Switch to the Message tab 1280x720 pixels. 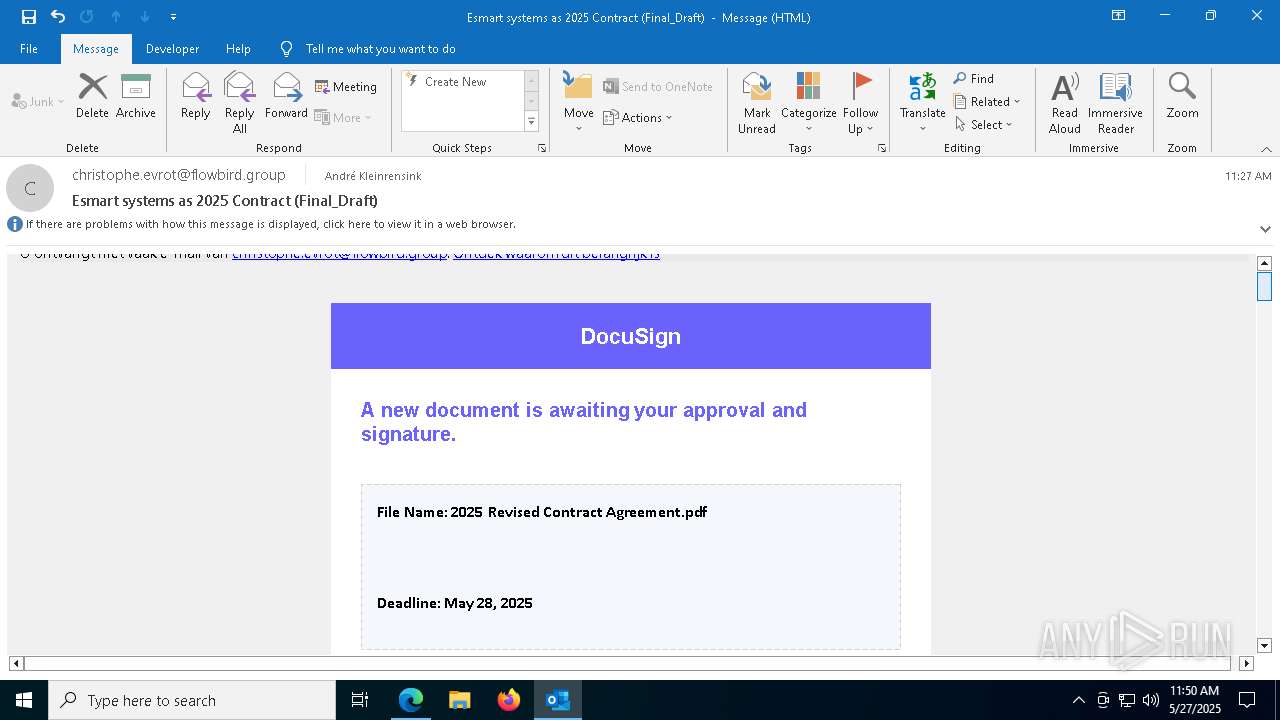point(96,49)
